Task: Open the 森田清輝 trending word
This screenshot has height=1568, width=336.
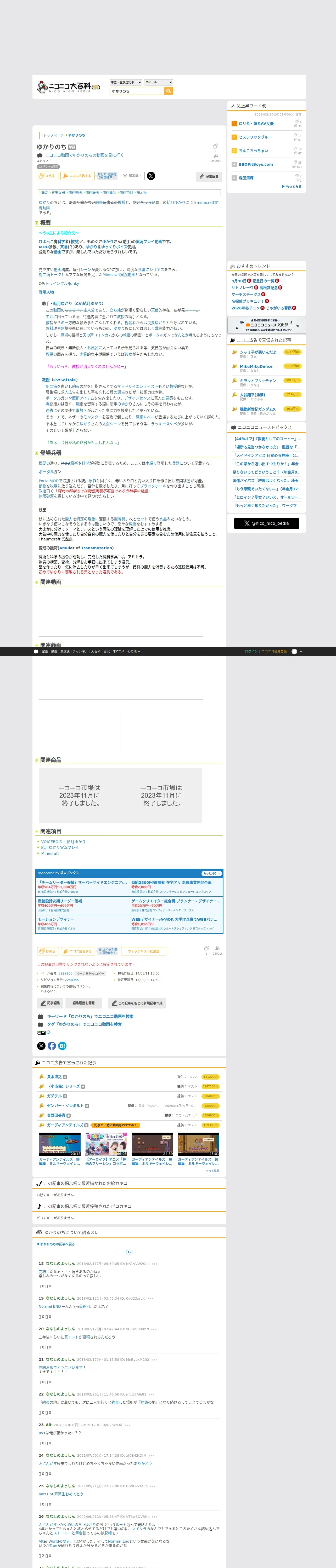Action: pos(246,178)
